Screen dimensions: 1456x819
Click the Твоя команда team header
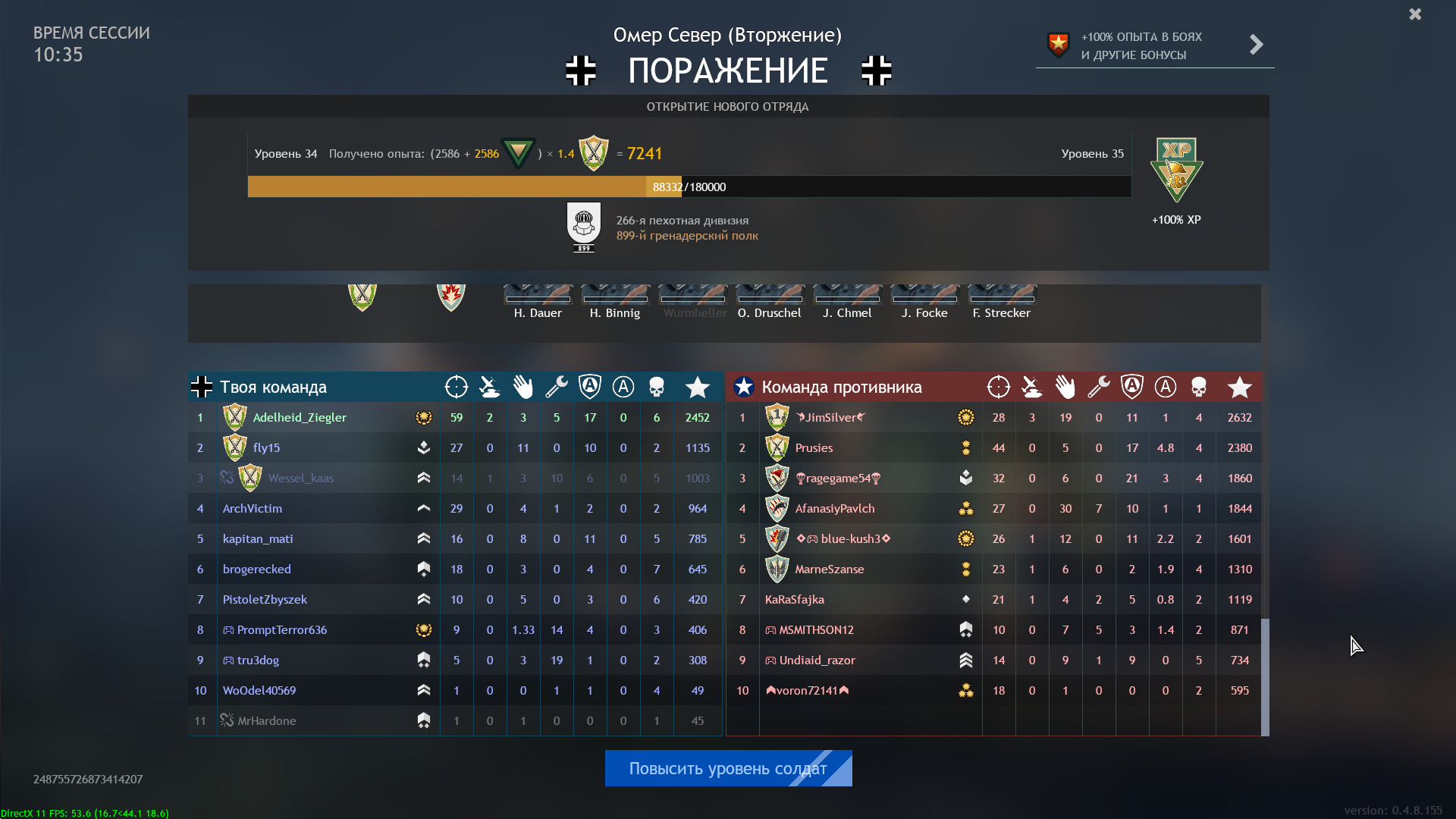(273, 388)
